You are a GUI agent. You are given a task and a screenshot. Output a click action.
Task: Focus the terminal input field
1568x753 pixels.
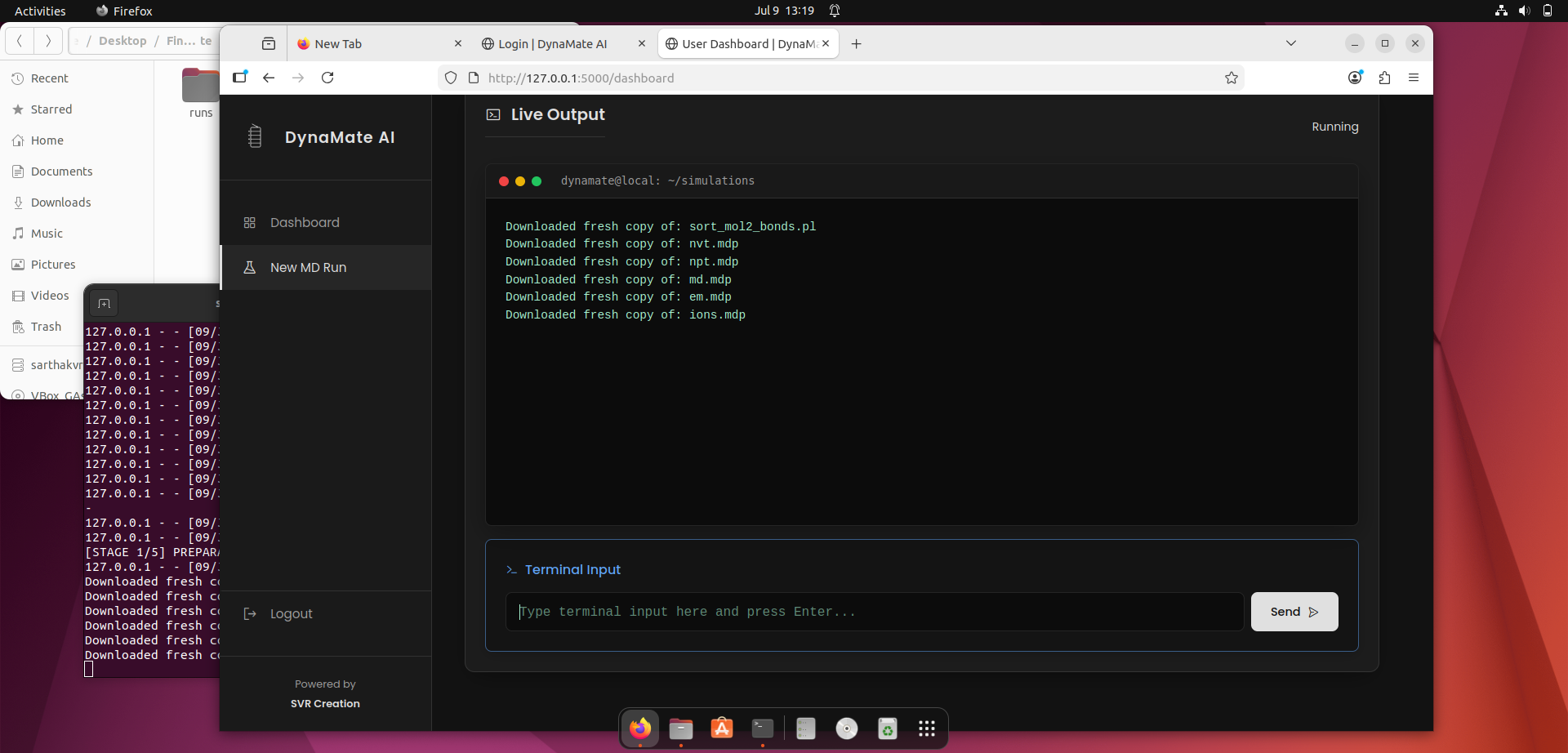coord(875,612)
